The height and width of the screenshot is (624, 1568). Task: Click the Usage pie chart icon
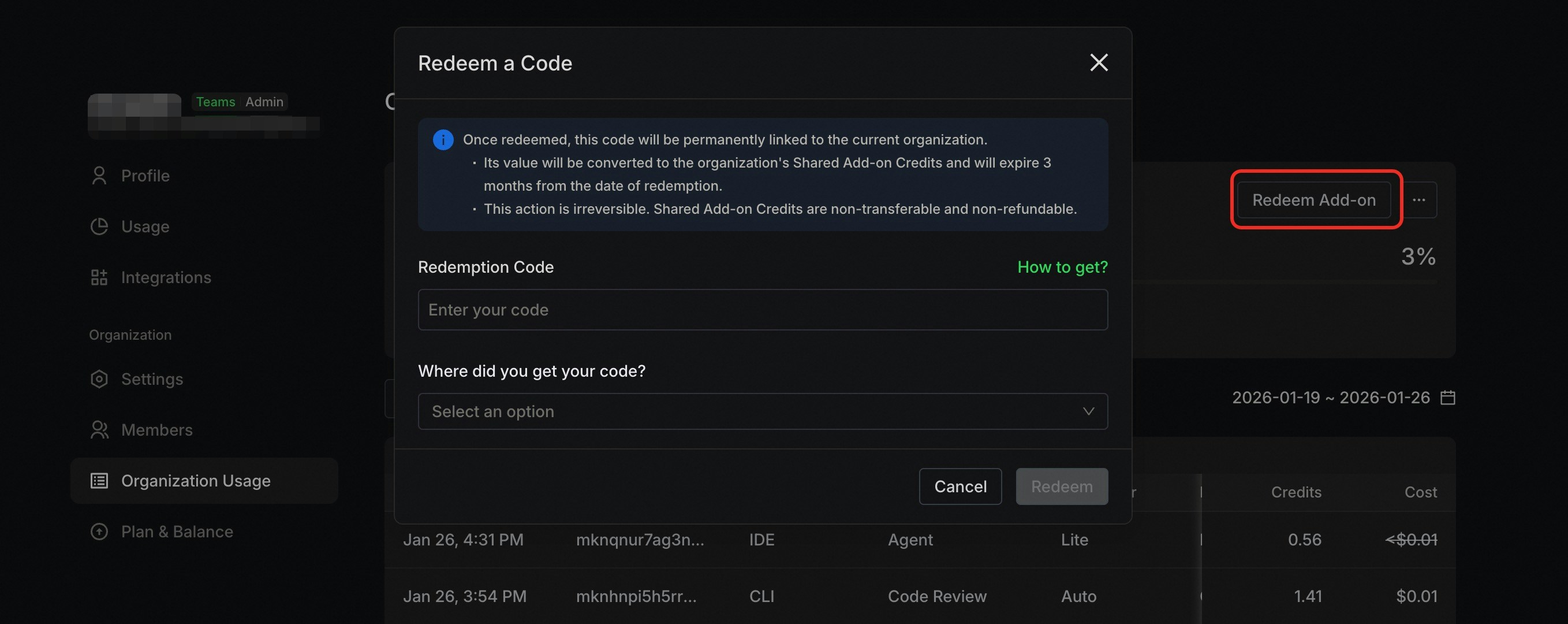[99, 226]
